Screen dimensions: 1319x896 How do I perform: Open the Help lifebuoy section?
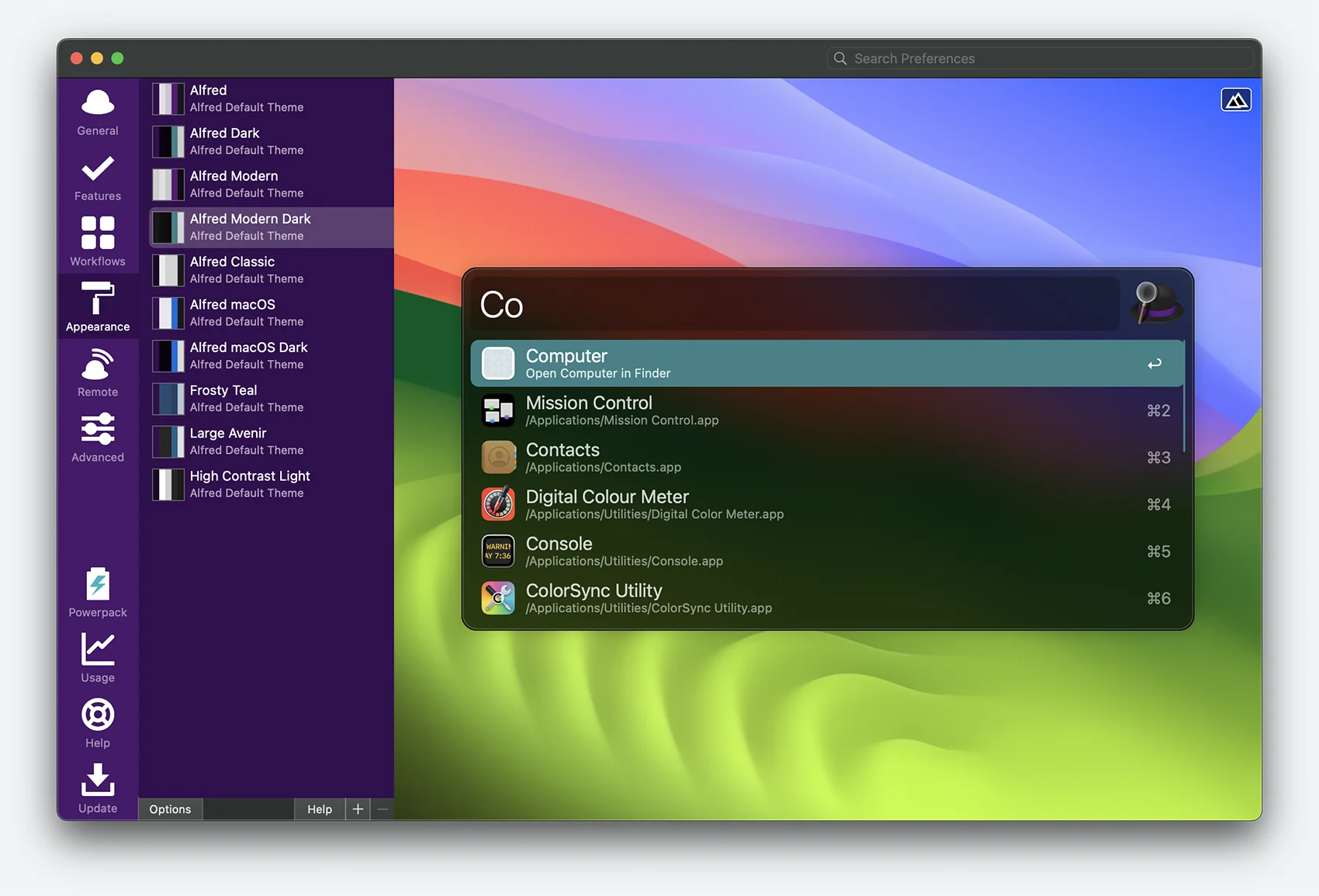pyautogui.click(x=98, y=723)
